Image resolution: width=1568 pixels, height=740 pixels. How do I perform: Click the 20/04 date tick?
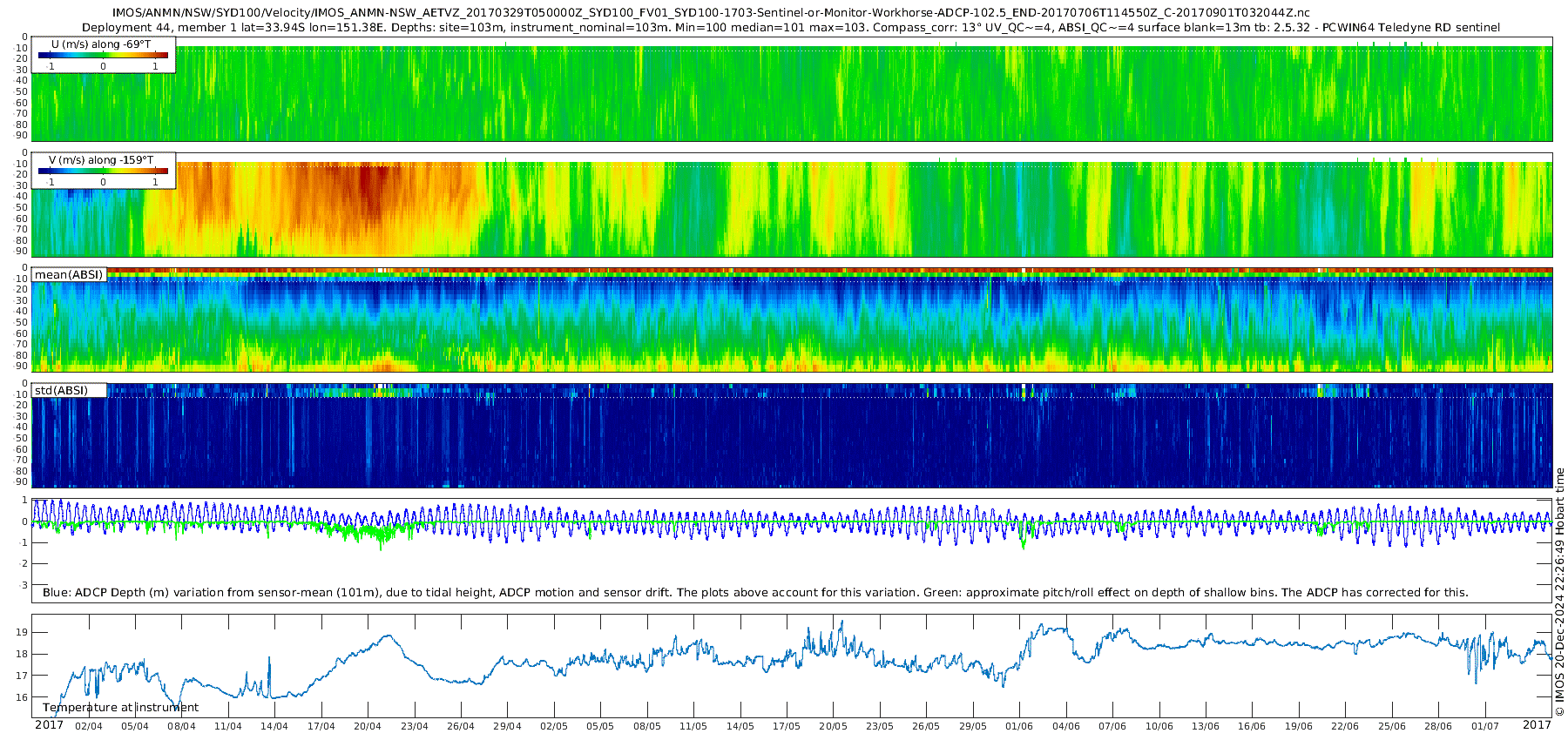pos(367,726)
